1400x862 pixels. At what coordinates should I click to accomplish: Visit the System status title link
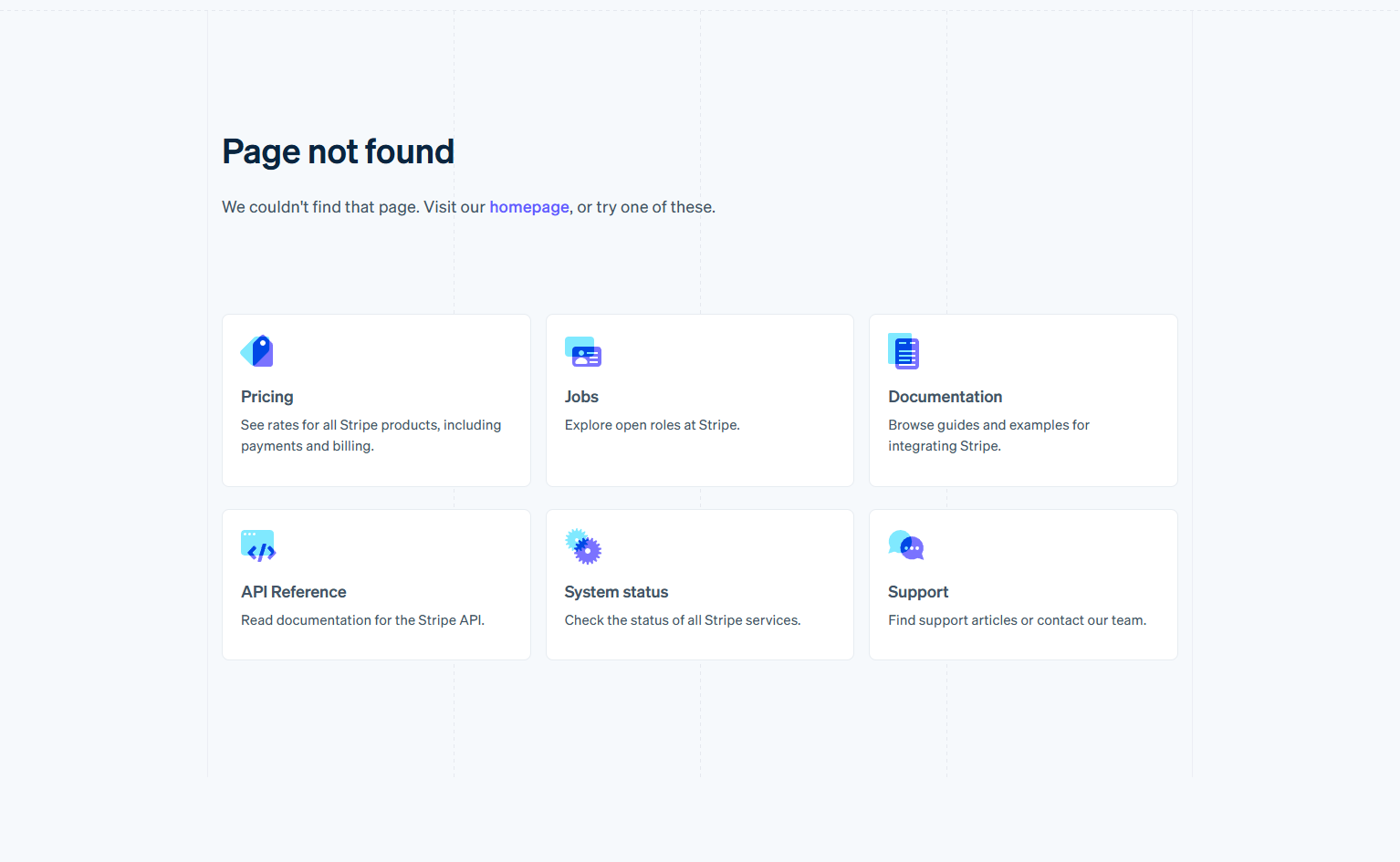click(x=617, y=592)
